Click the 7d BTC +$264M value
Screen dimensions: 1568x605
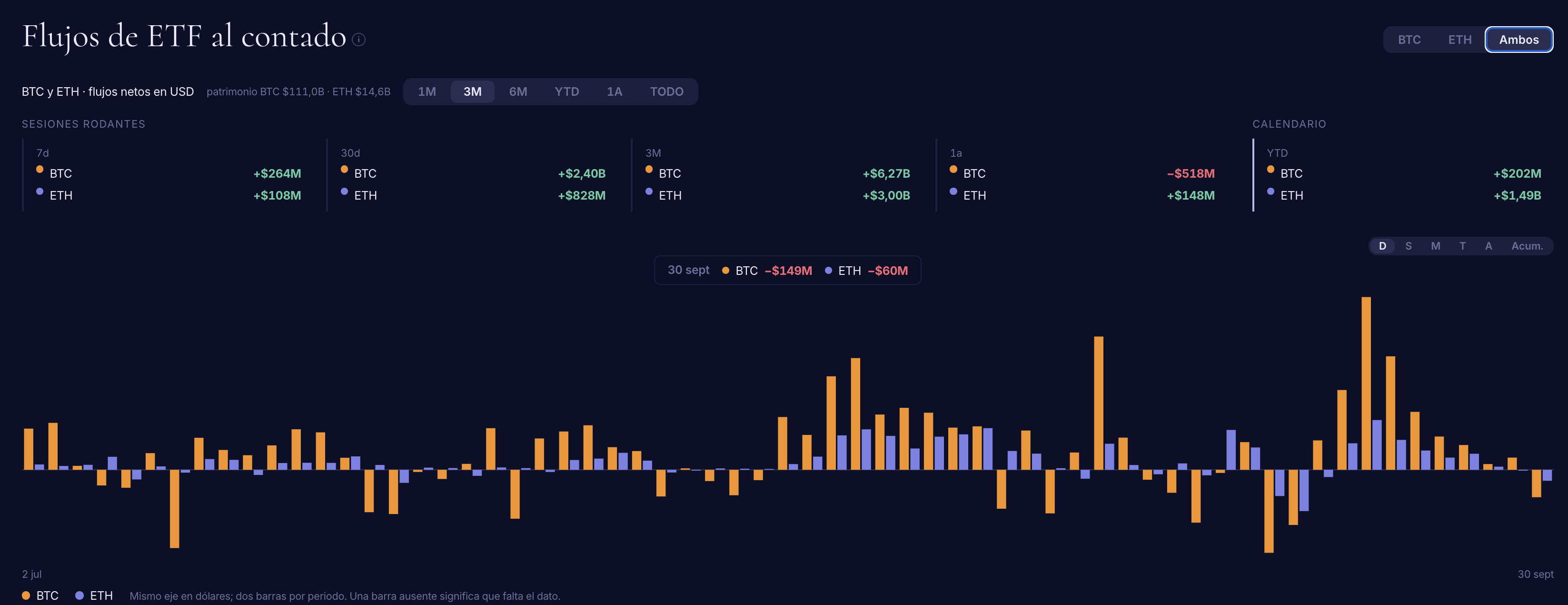[x=277, y=174]
